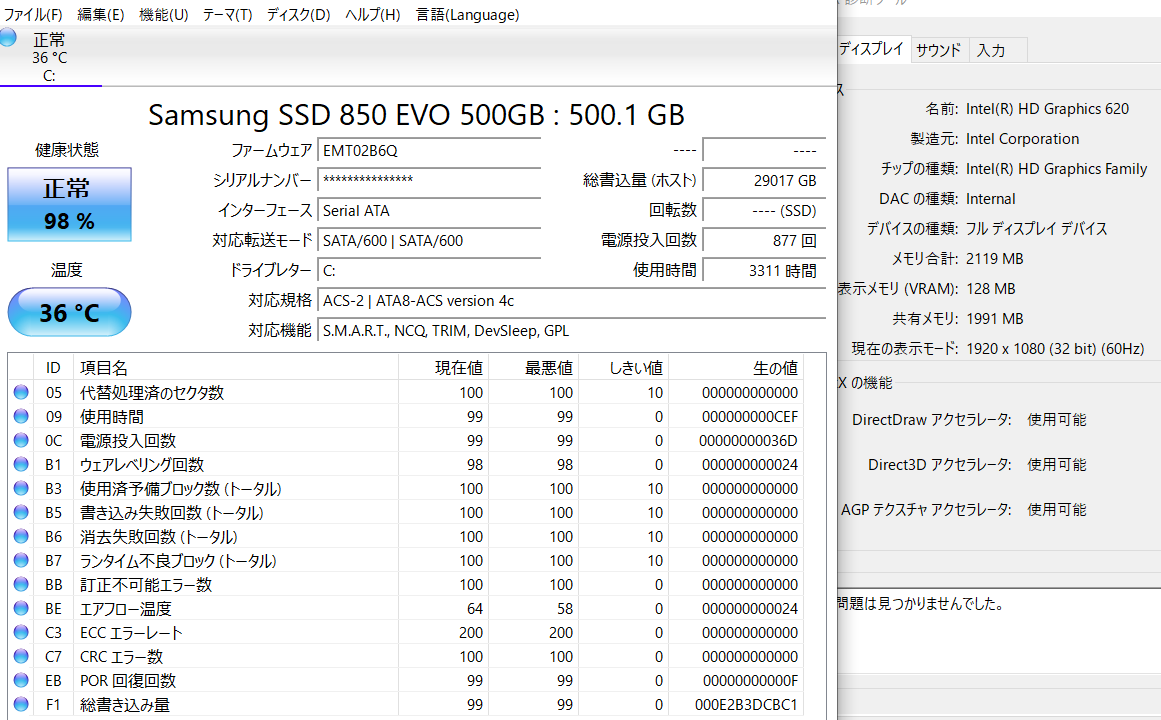Click the 生の値 column header
Viewport: 1161px width, 720px height.
click(736, 368)
